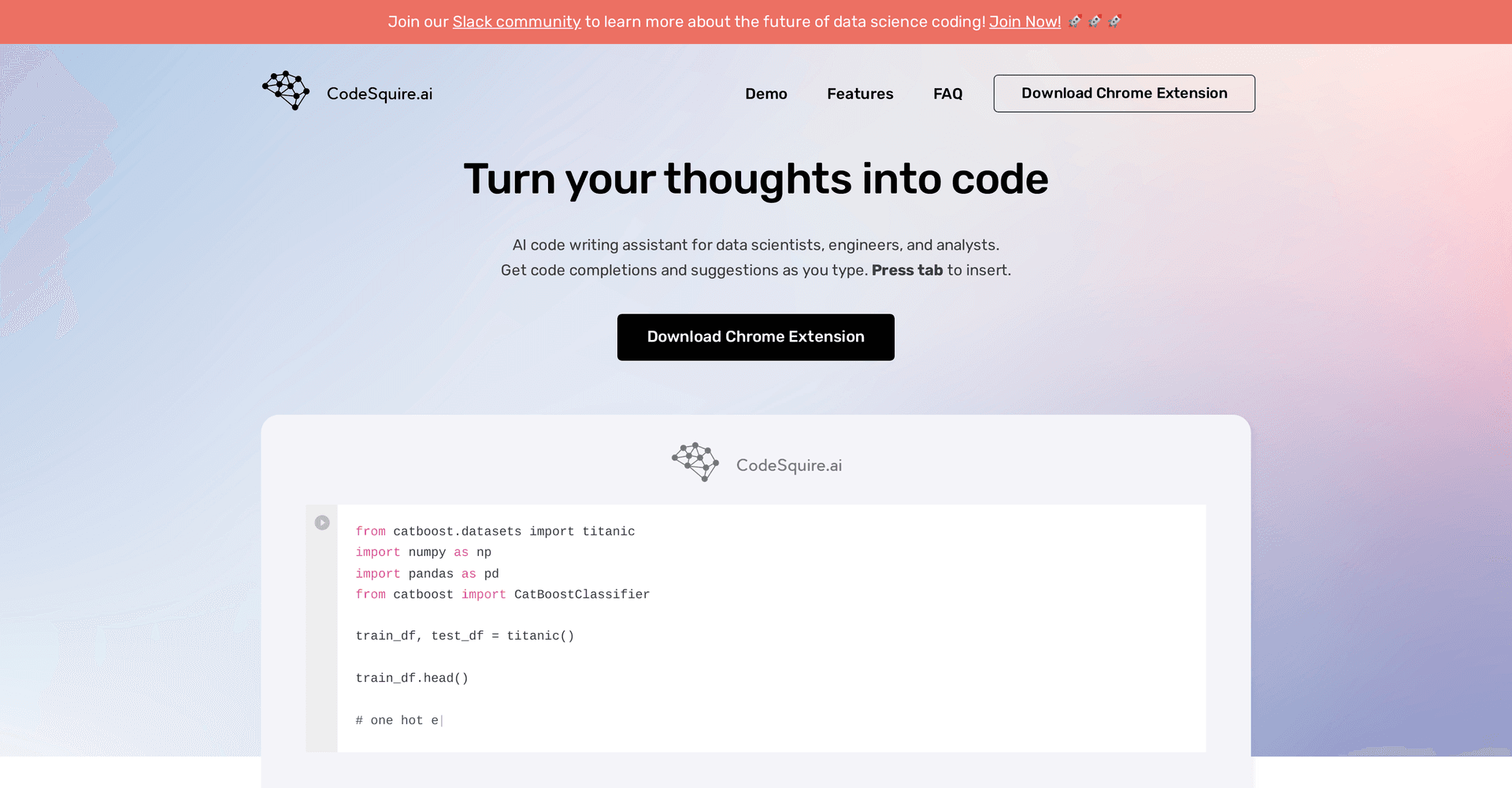Click Join Now! link in banner
Viewport: 1512px width, 788px height.
click(1025, 22)
